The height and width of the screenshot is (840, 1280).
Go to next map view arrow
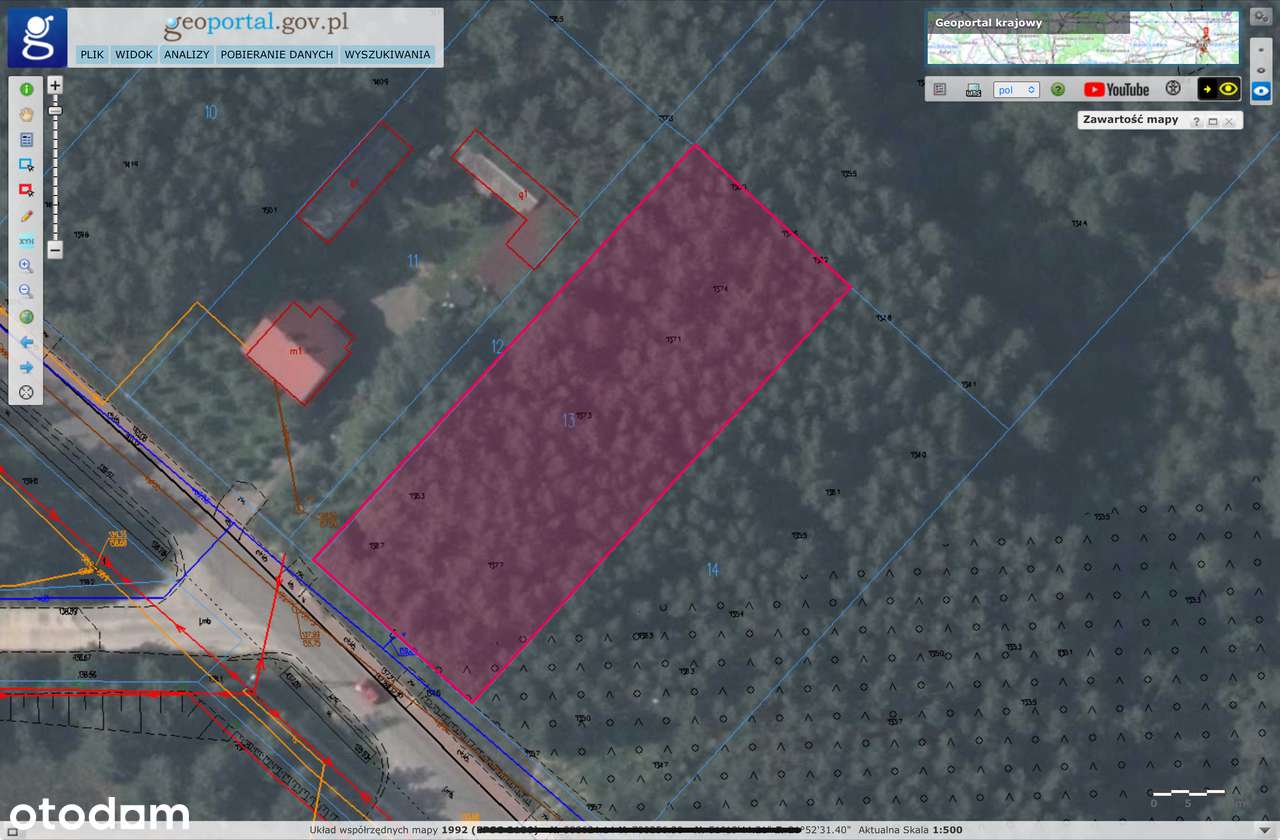pyautogui.click(x=26, y=367)
